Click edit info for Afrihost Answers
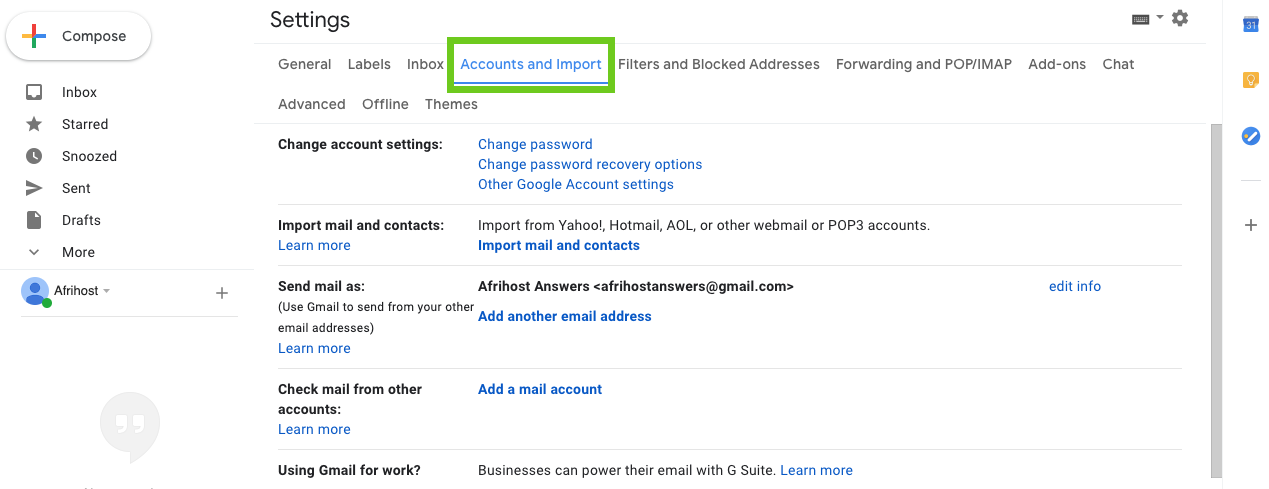This screenshot has height=489, width=1269. (1074, 286)
